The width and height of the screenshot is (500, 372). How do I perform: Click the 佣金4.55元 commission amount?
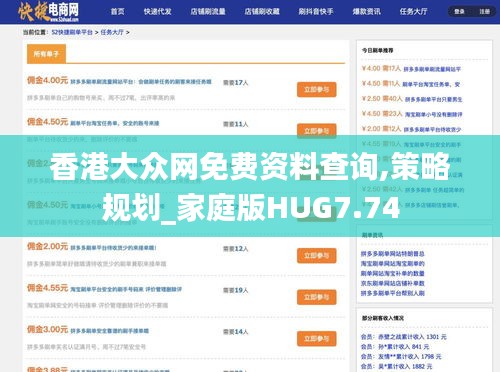48,288
